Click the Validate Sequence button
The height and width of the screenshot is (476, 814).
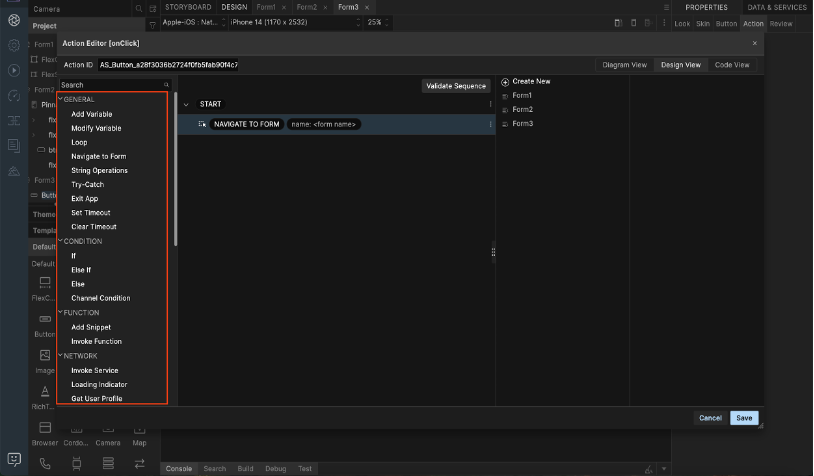456,86
